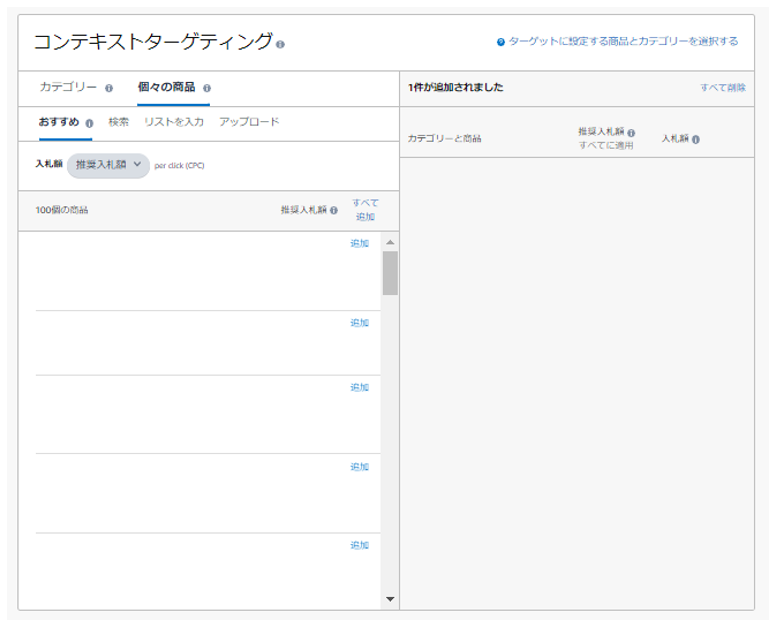Click the product list scrollbar thumb
Viewport: 781px width, 625px height.
(390, 273)
